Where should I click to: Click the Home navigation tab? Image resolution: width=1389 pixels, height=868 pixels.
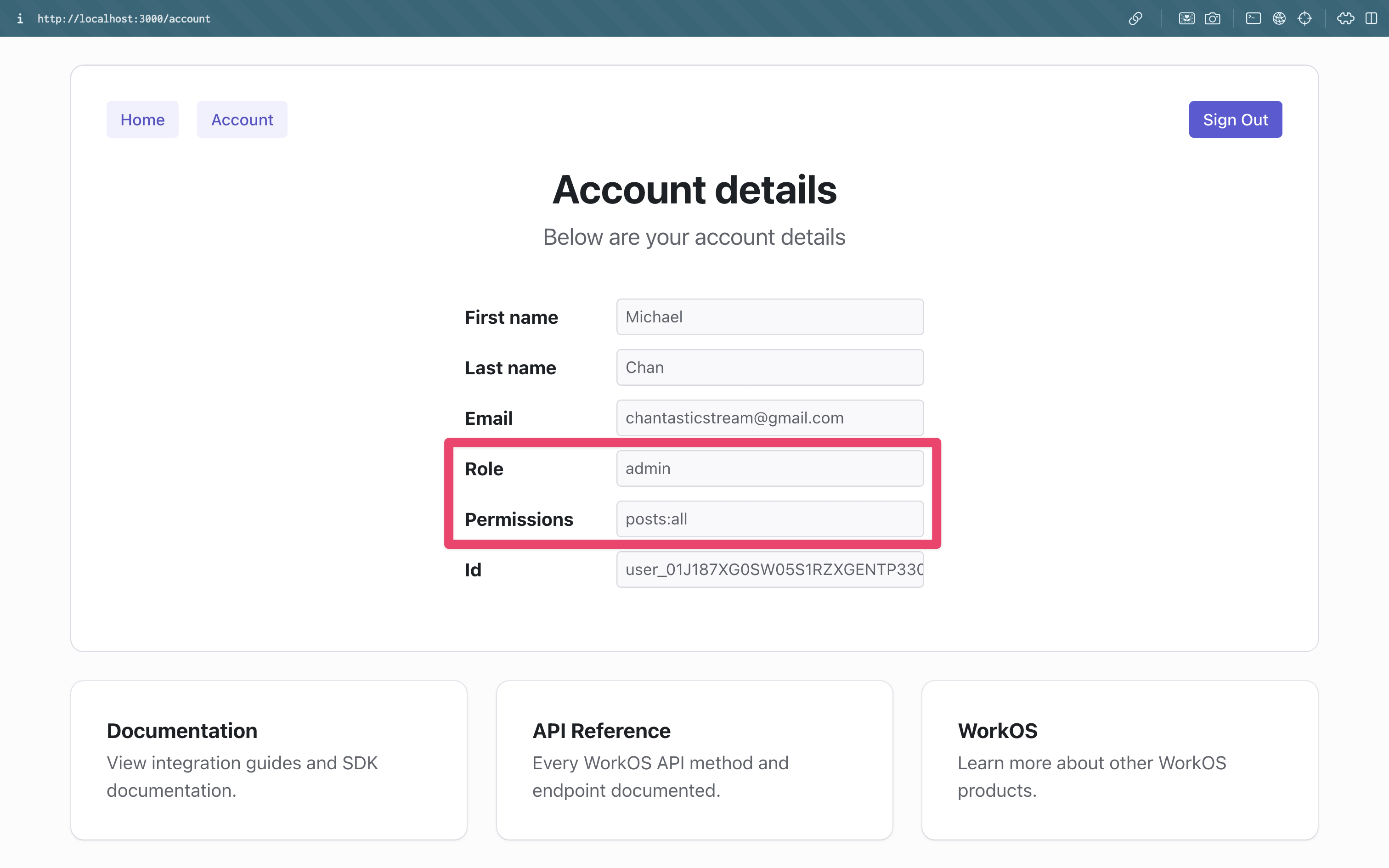(x=142, y=119)
